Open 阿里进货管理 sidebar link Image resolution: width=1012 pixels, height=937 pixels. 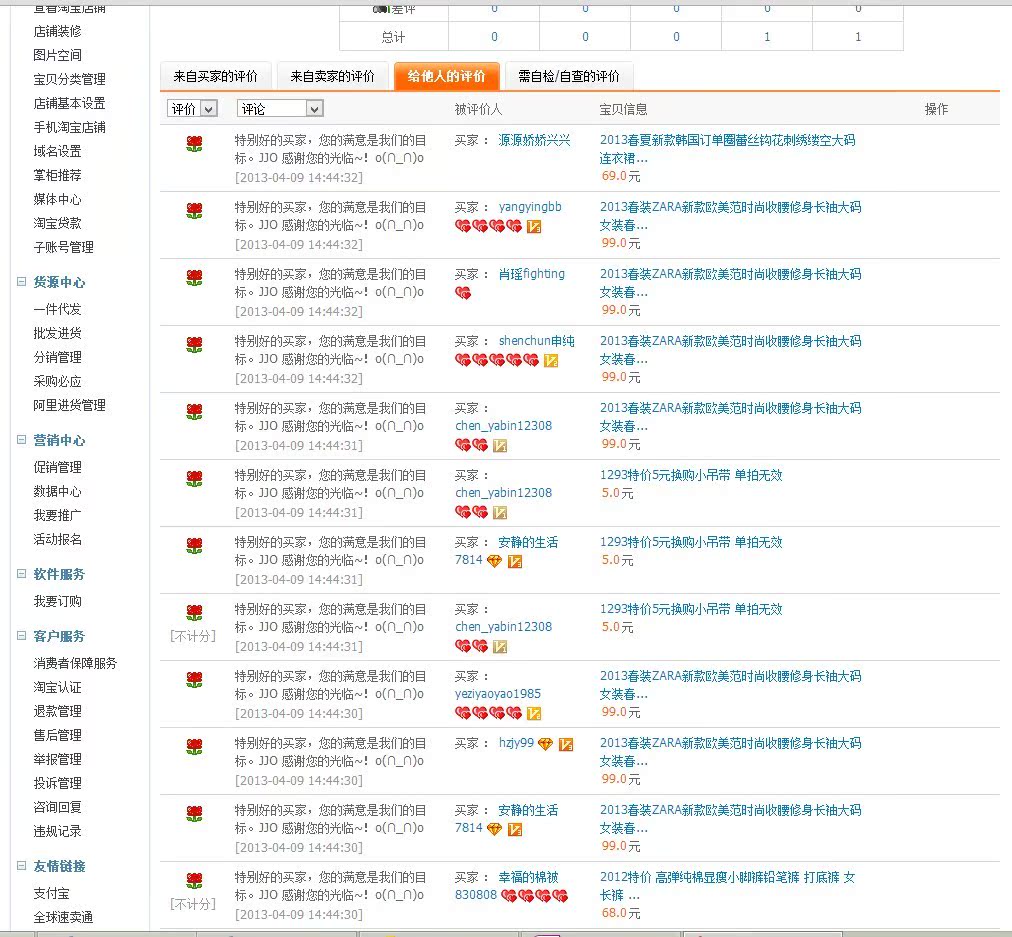pos(70,405)
